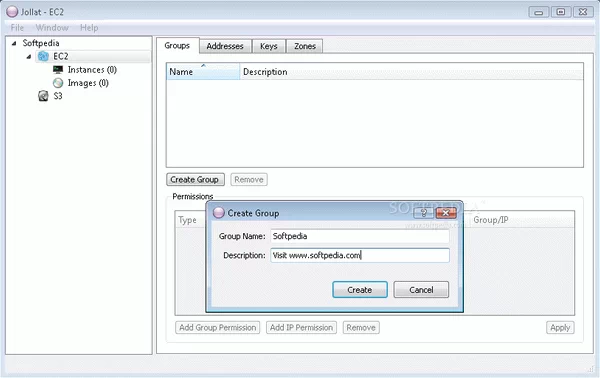Focus the Group Name input field

[x=360, y=236]
